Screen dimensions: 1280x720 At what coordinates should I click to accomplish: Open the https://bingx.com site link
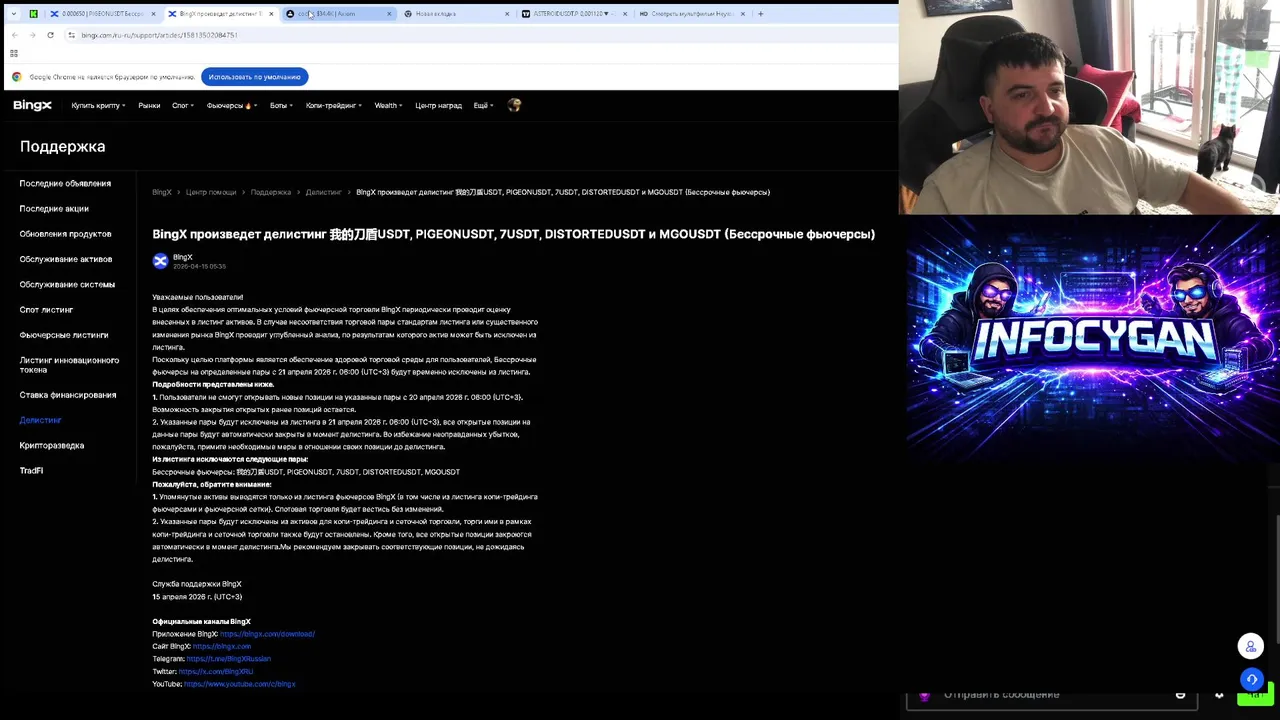click(x=222, y=646)
